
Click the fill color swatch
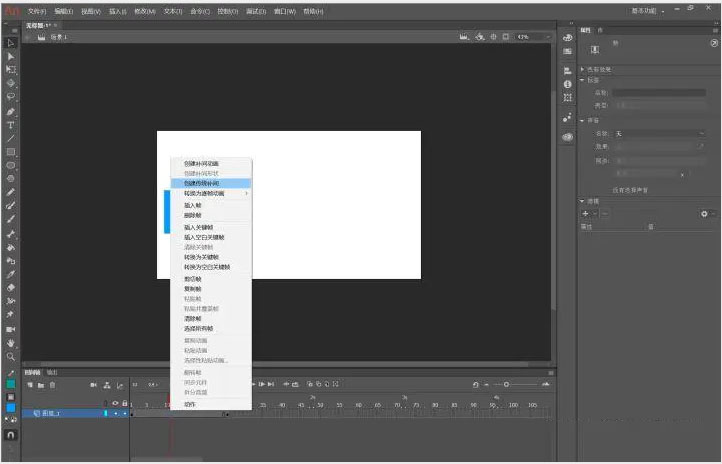tap(11, 408)
